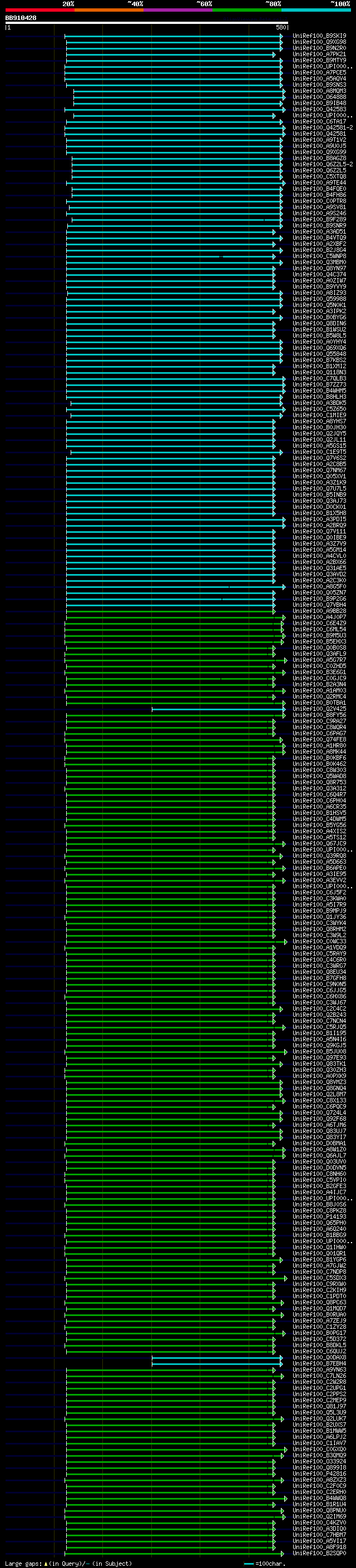Select hit label UniRef100_B9M5U3
The width and height of the screenshot is (356, 1568).
[319, 635]
